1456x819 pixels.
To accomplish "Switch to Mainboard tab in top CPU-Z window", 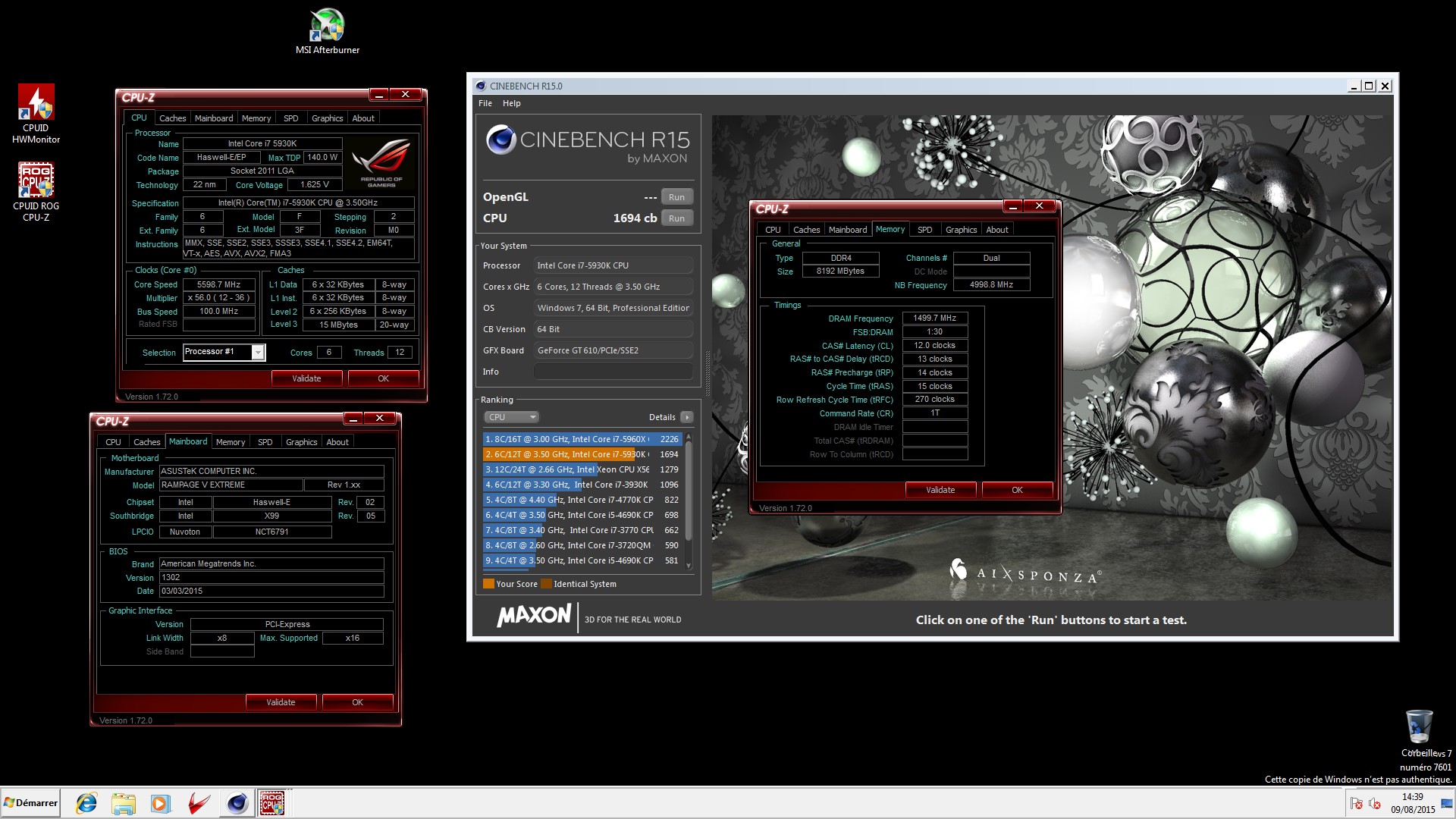I will [x=214, y=118].
